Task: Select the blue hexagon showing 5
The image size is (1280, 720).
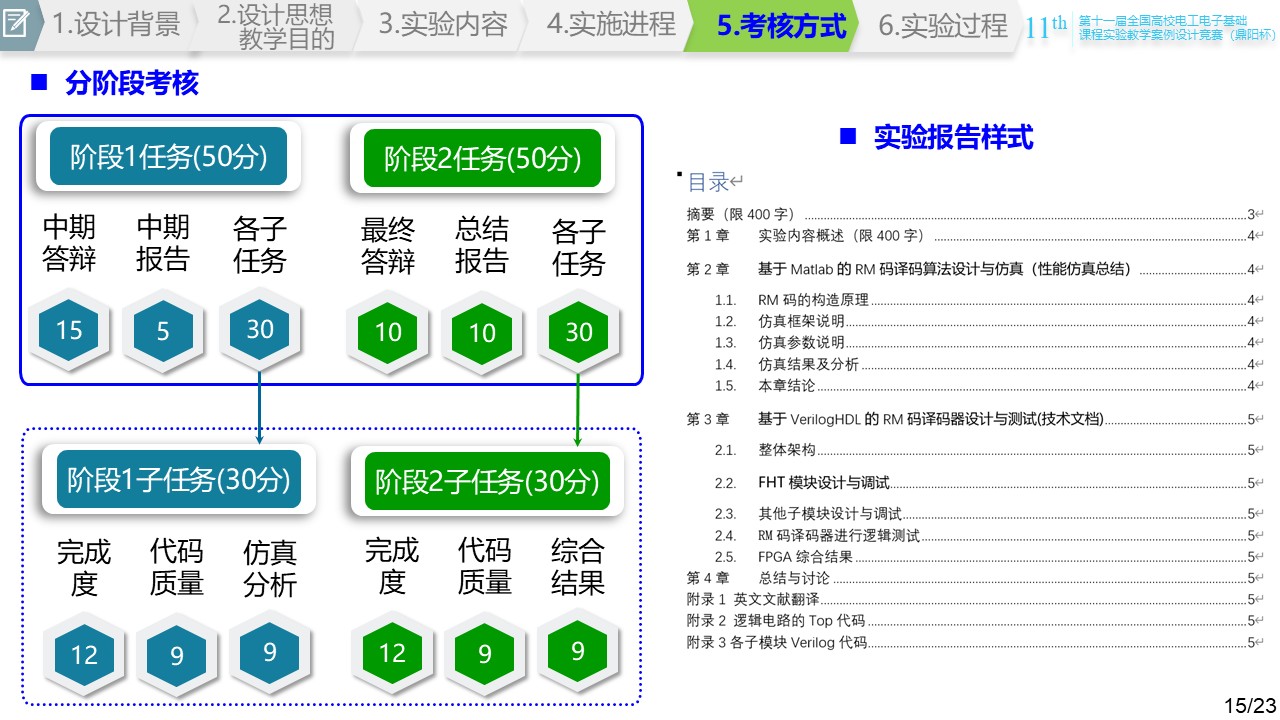Action: pos(163,331)
